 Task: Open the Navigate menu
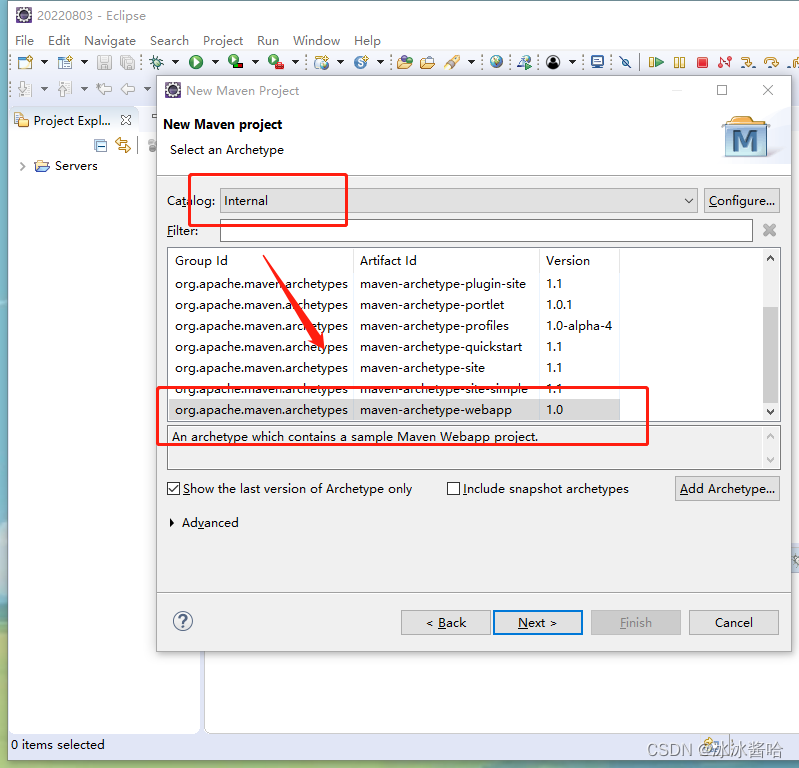110,41
